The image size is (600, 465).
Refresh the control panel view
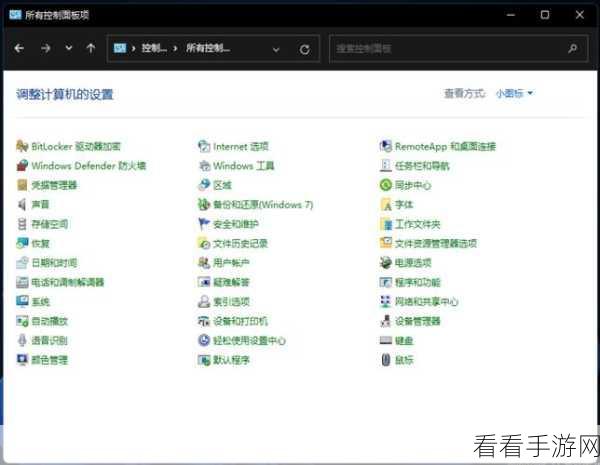click(x=305, y=49)
